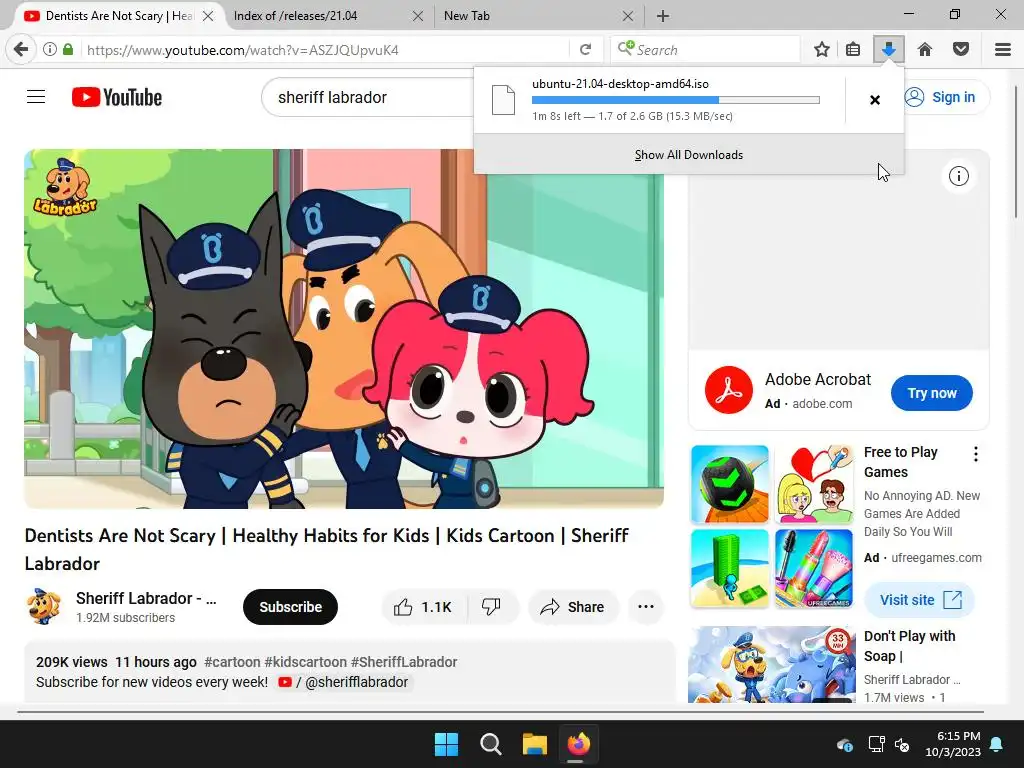Click Free to Play Games ad thumbnail
1024x768 pixels.
[772, 526]
